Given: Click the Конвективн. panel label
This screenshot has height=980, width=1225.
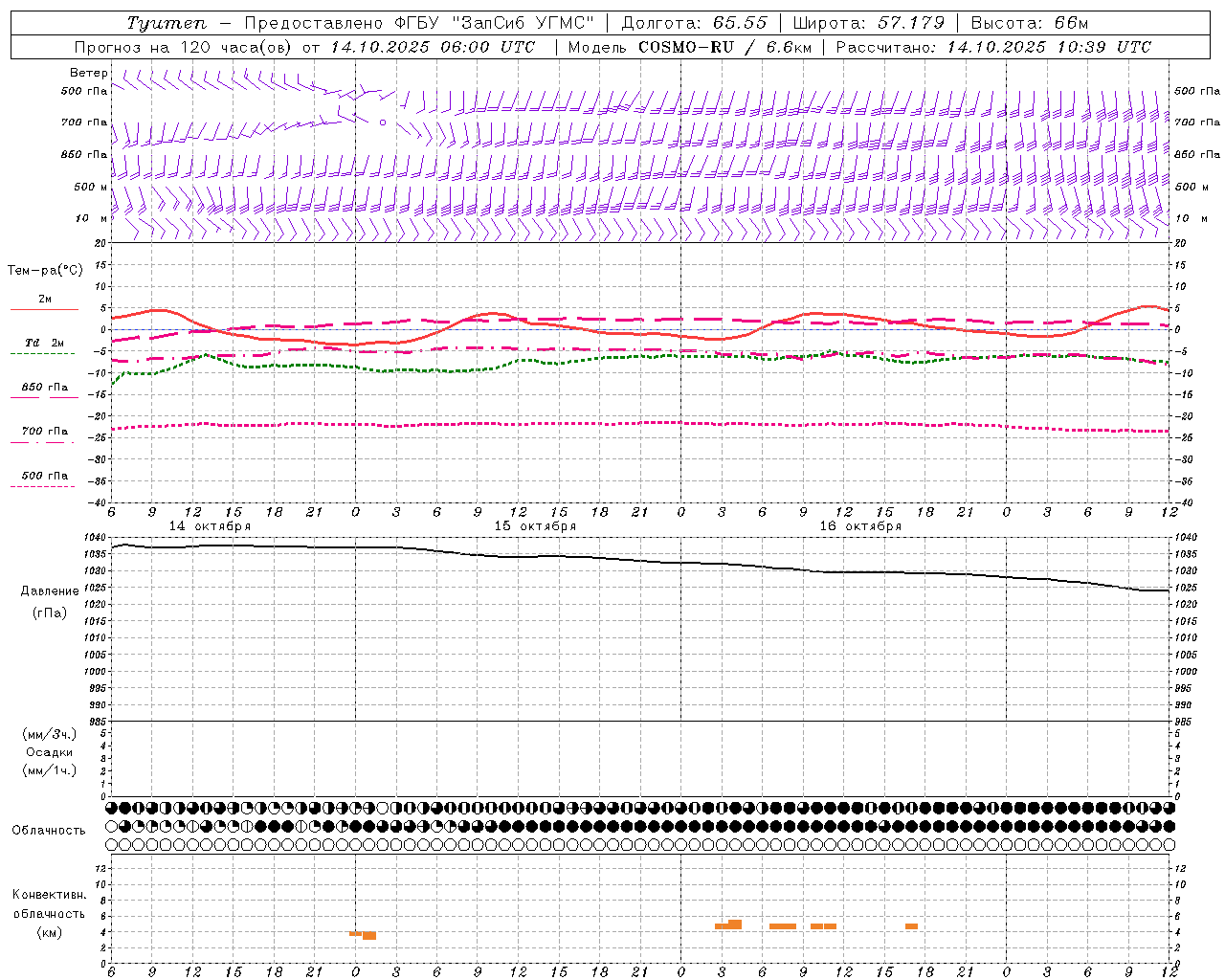Looking at the screenshot, I should (x=49, y=895).
